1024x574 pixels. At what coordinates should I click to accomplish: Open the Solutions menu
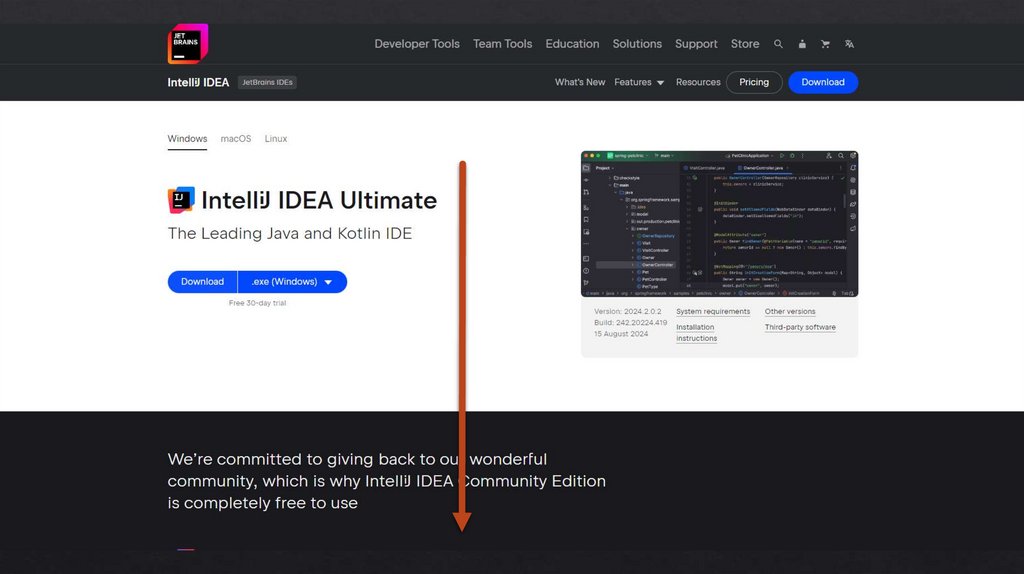(x=637, y=44)
